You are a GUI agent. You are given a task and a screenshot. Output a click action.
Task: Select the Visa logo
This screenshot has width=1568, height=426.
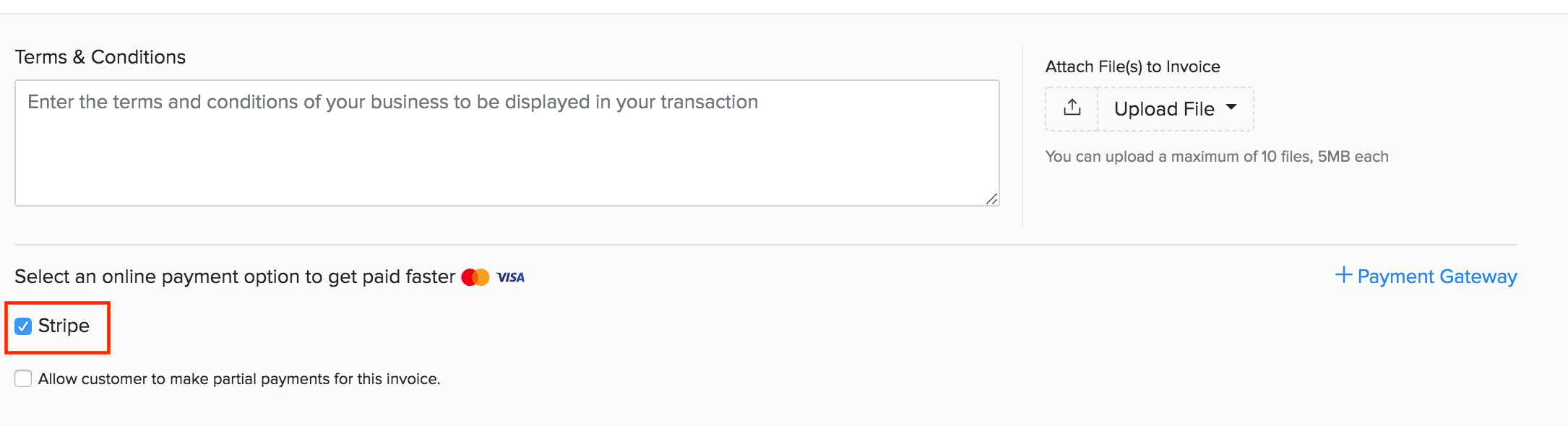509,277
